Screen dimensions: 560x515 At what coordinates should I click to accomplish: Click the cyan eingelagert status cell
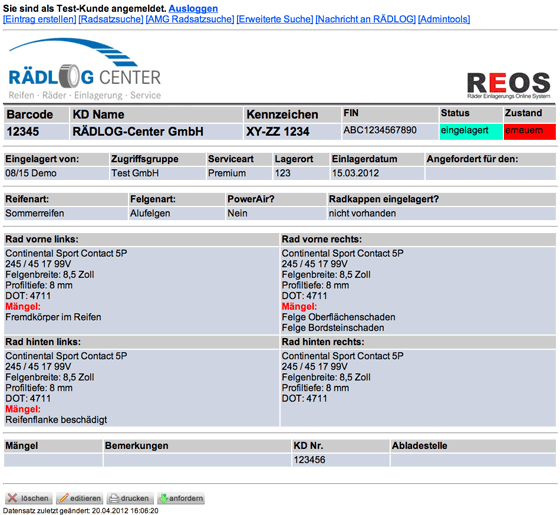471,131
